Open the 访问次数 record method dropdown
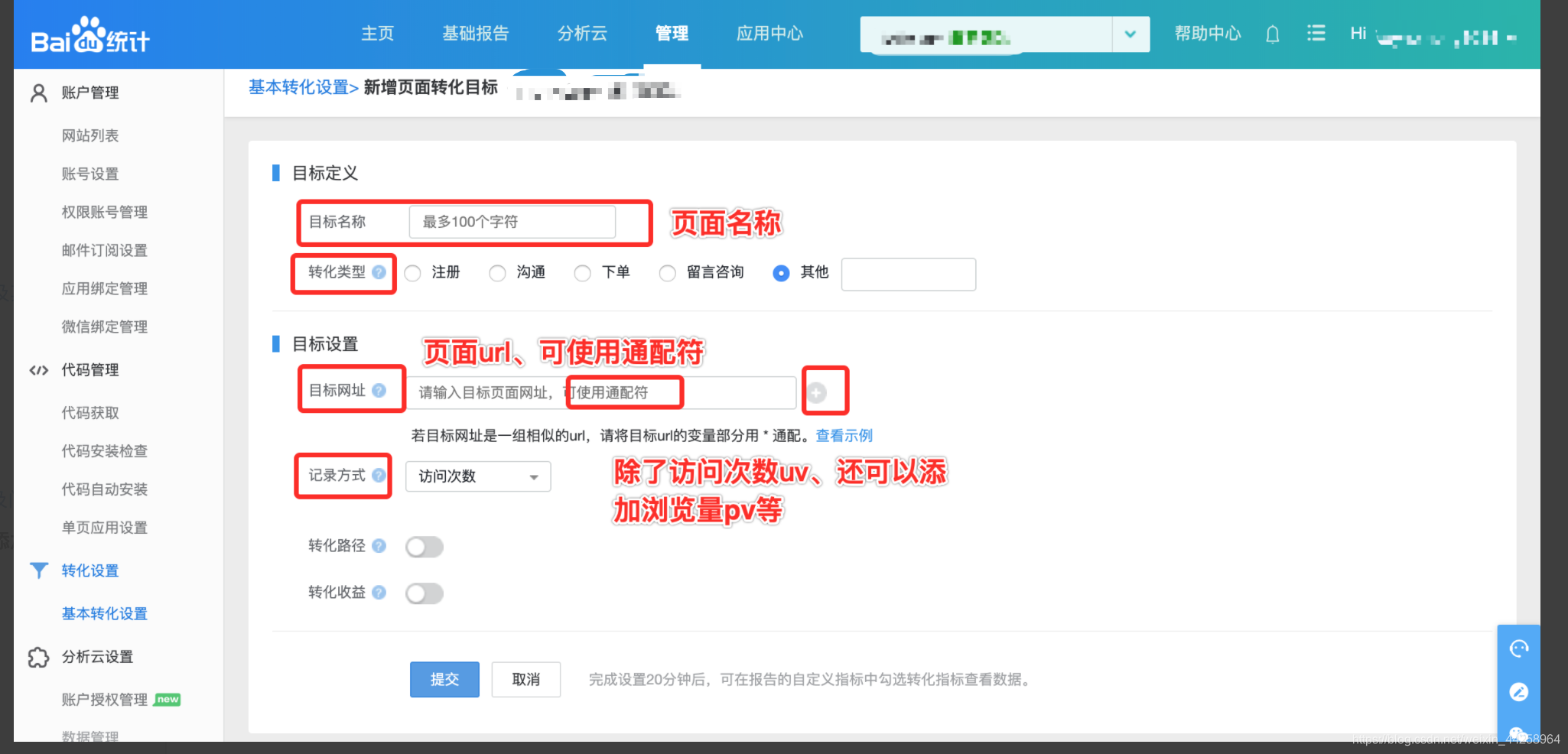The height and width of the screenshot is (754, 1568). click(x=478, y=476)
